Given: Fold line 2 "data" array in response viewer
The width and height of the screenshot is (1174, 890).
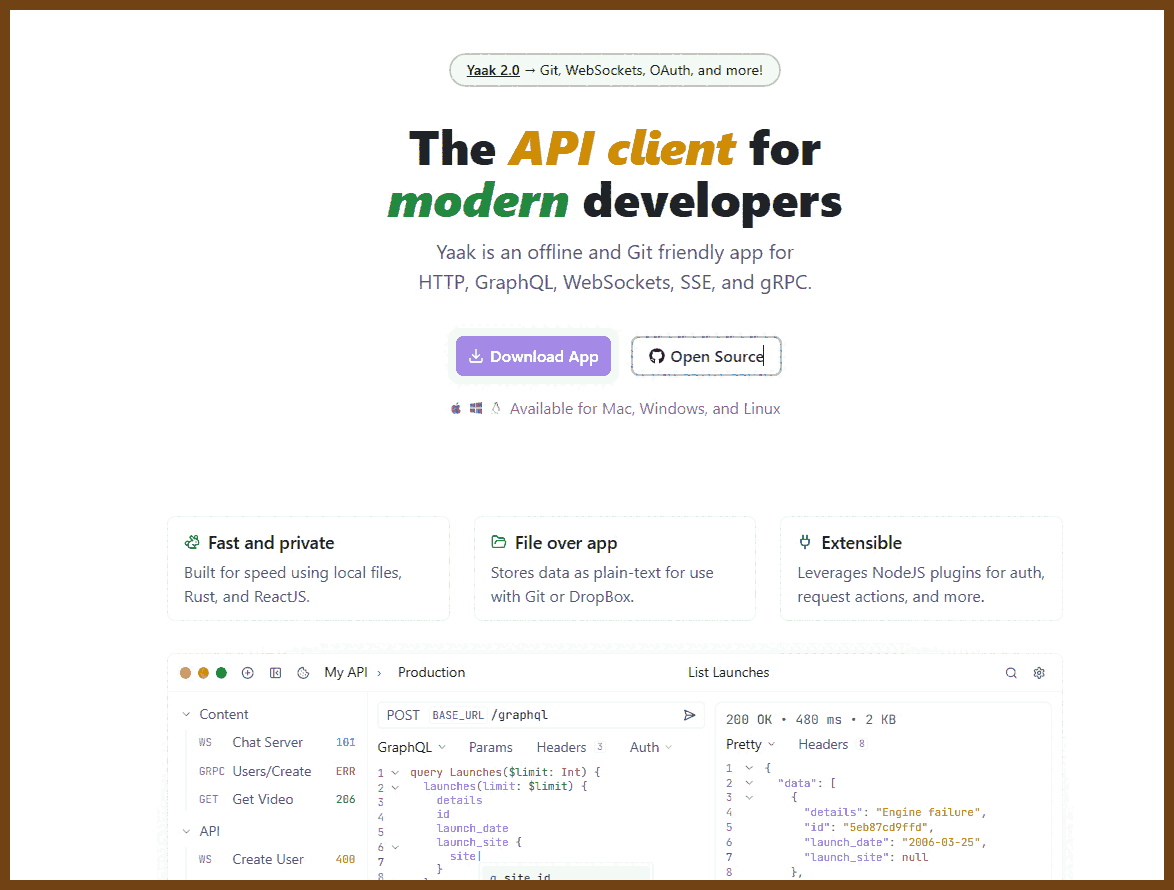Looking at the screenshot, I should click(749, 783).
